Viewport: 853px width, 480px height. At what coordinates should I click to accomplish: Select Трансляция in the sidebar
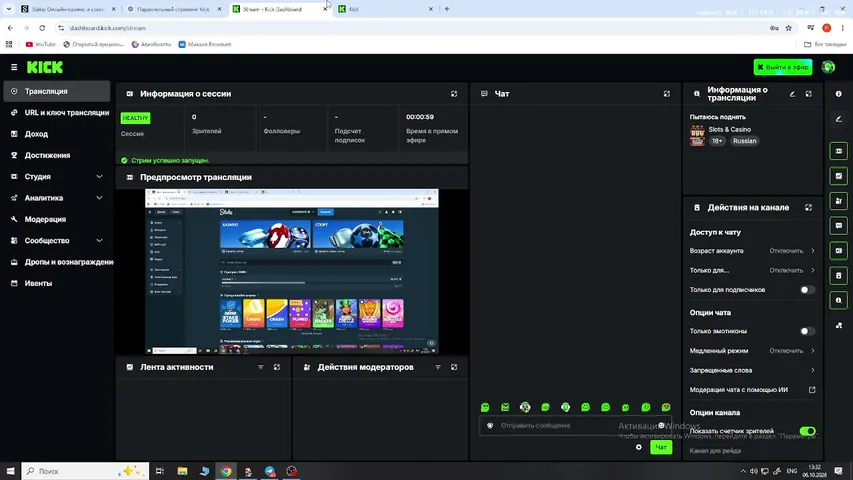click(57, 91)
